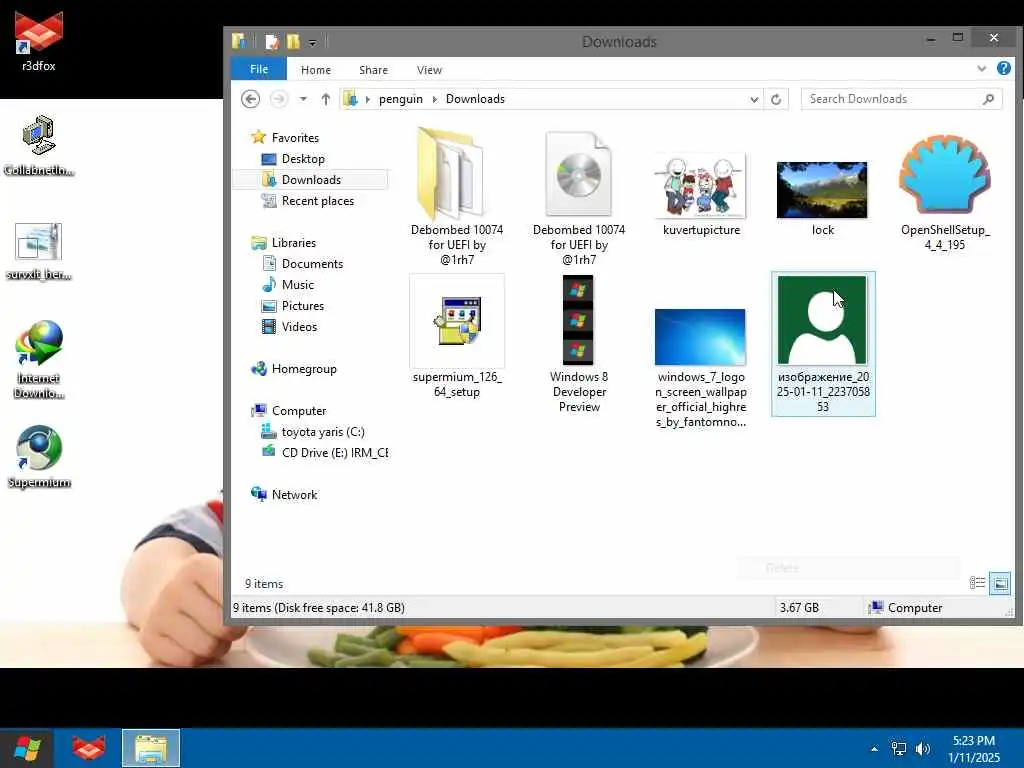
Task: Open Videos library
Action: [299, 327]
